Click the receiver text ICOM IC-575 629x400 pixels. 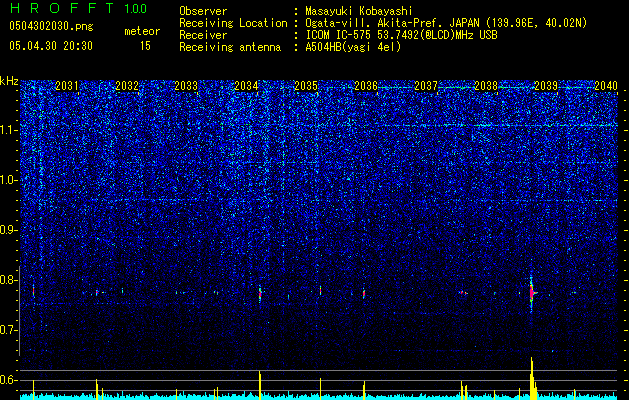(338, 35)
